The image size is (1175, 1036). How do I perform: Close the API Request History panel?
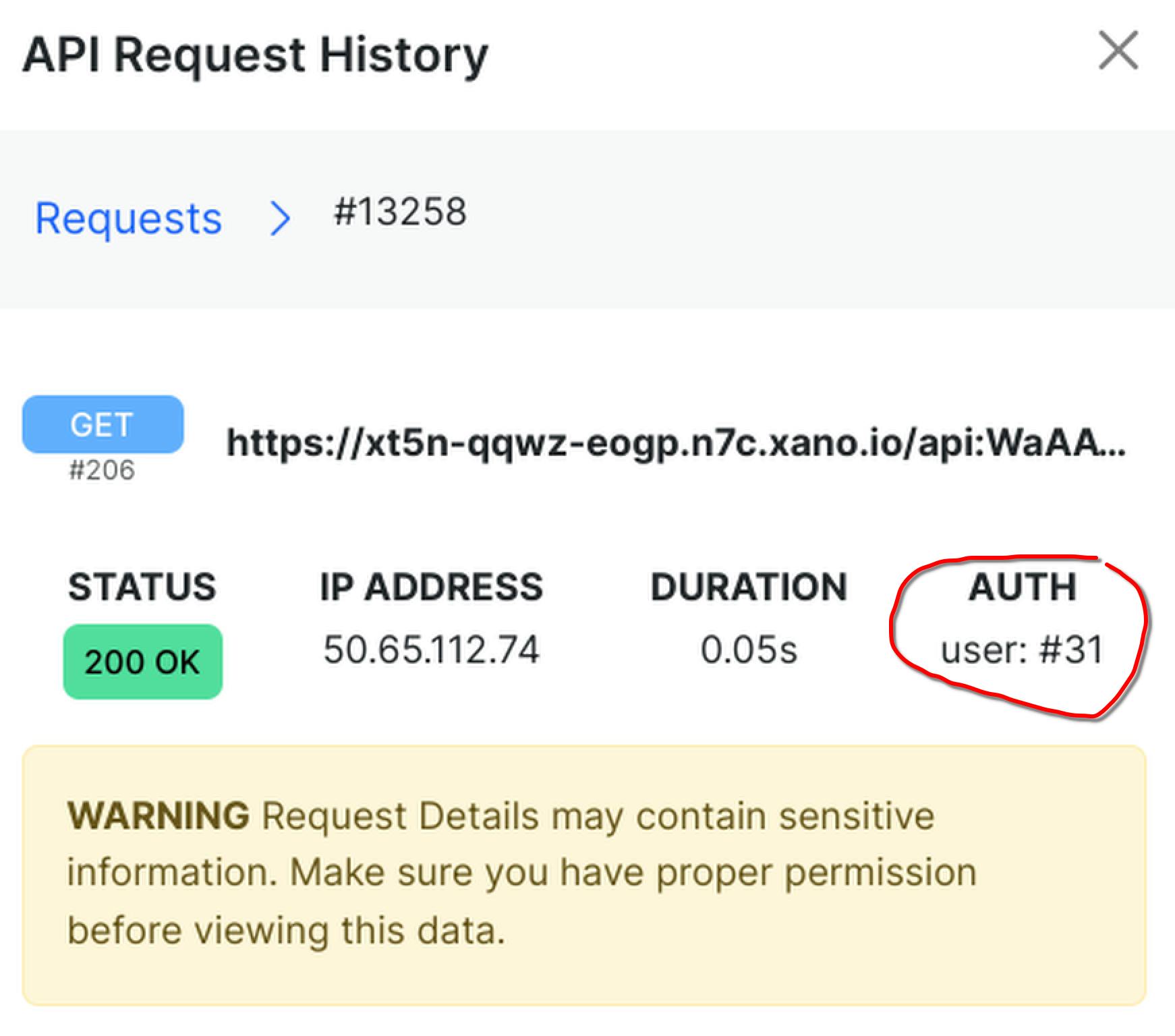1118,51
